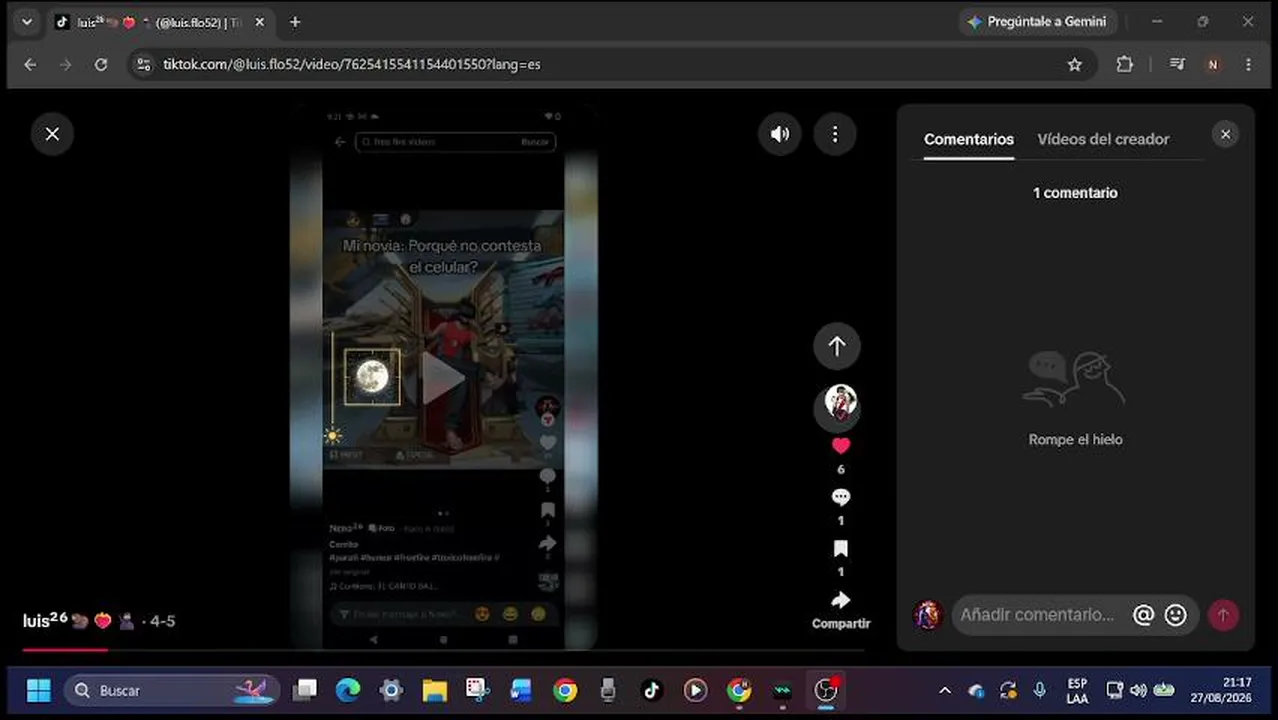Click the 'Rompe el hielo' text

[x=1075, y=440]
